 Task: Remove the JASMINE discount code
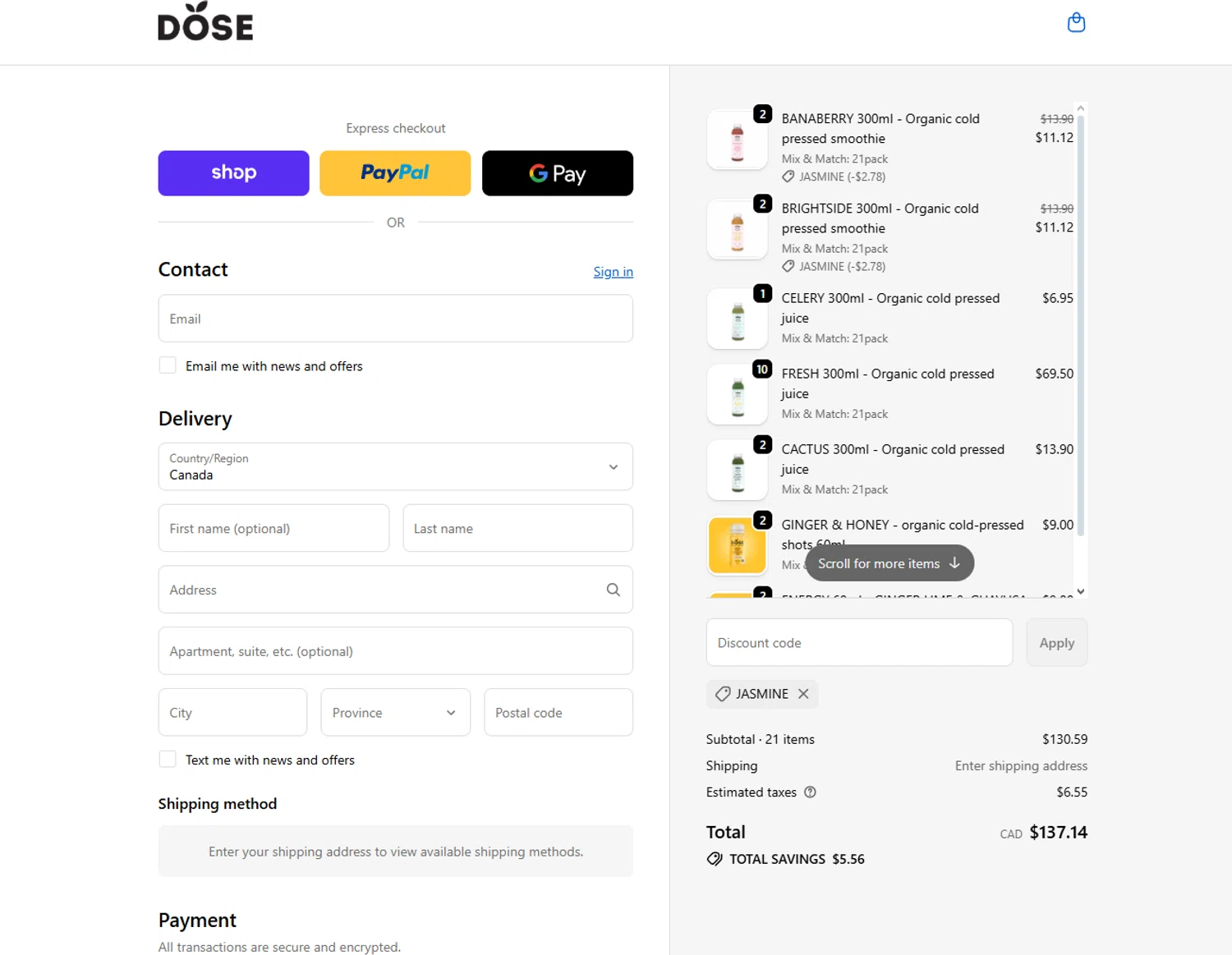(803, 694)
